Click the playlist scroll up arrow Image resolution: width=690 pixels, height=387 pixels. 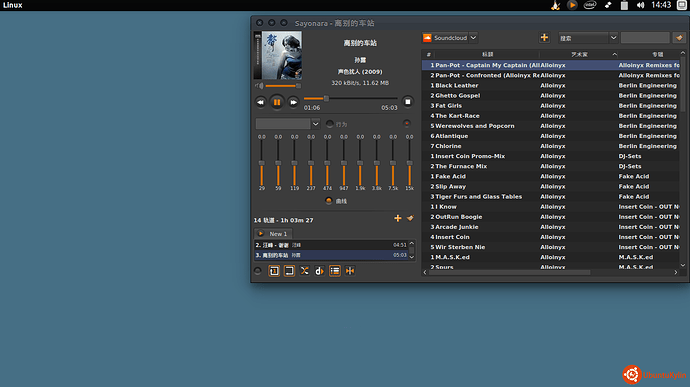click(412, 243)
